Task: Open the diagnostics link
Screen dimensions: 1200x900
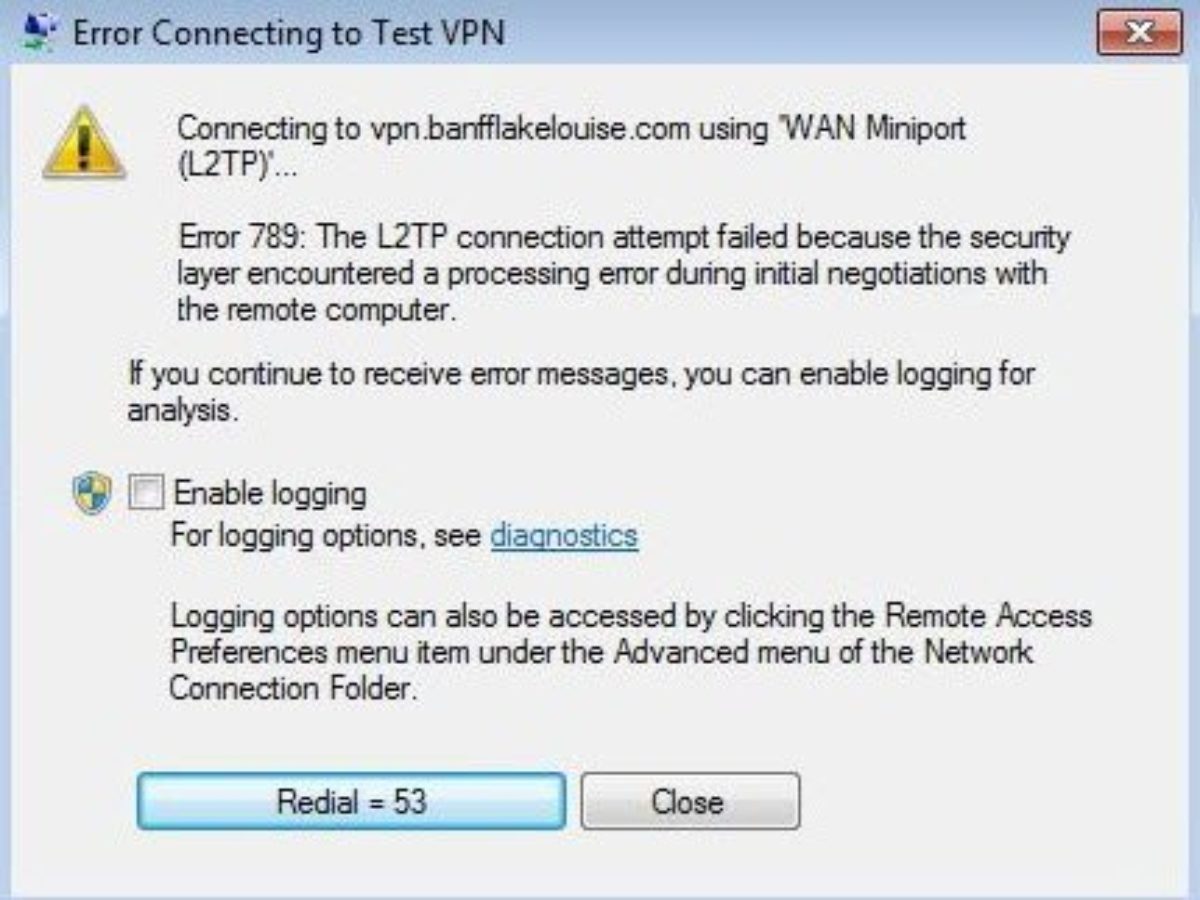Action: coord(563,536)
